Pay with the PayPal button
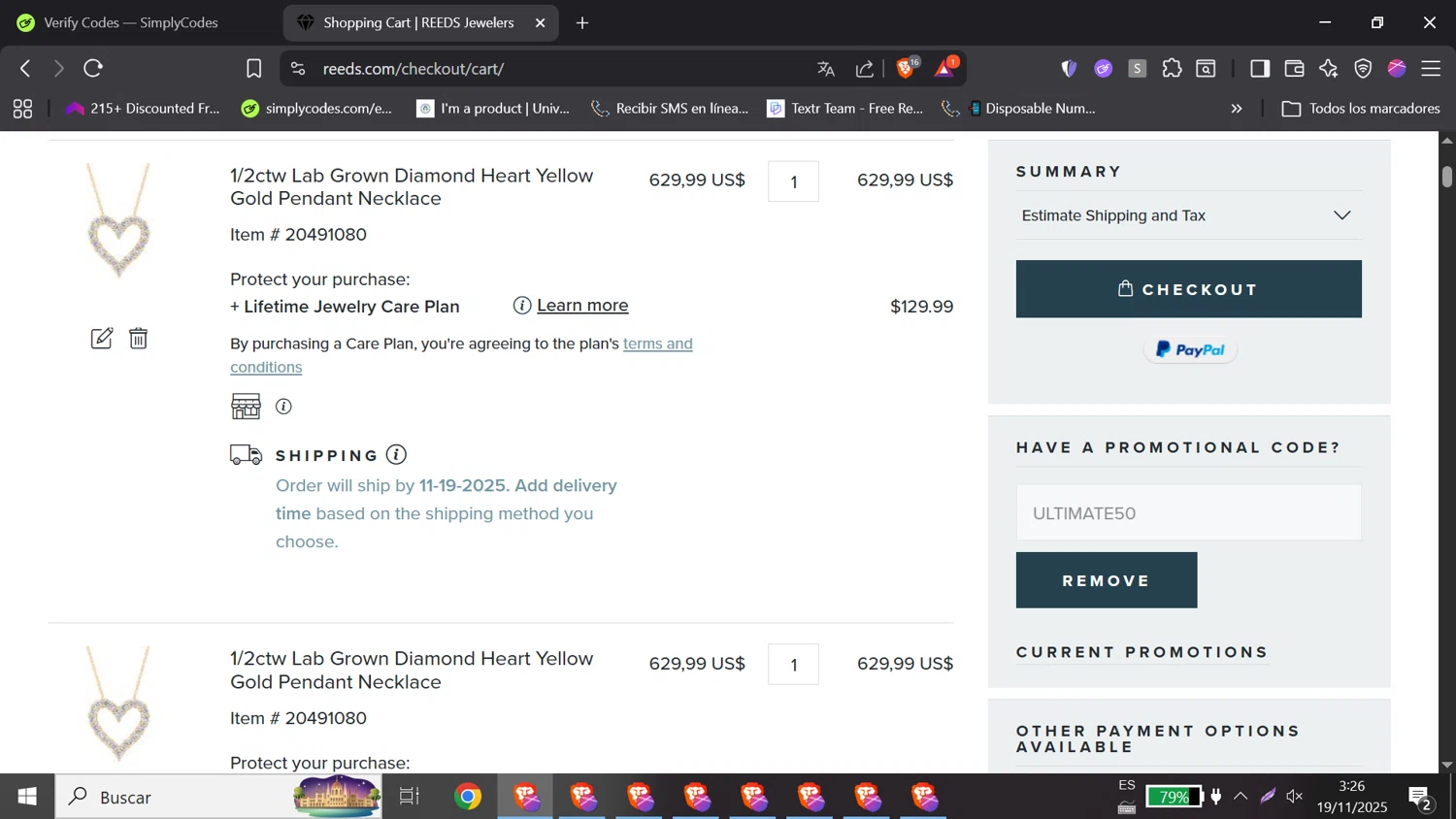 point(1190,350)
